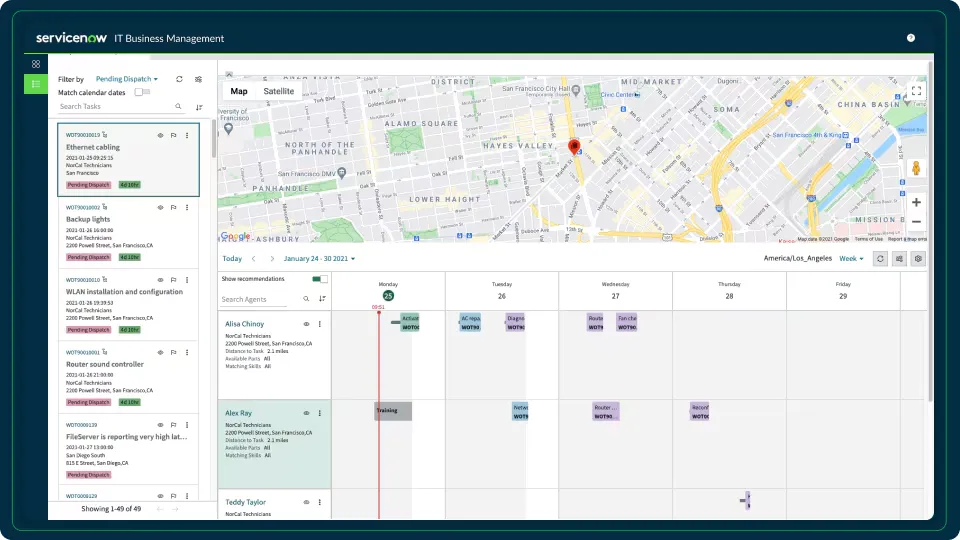Screen dimensions: 960x540
Task: Toggle the eye icon for Alisa Chinoy
Action: [x=306, y=324]
